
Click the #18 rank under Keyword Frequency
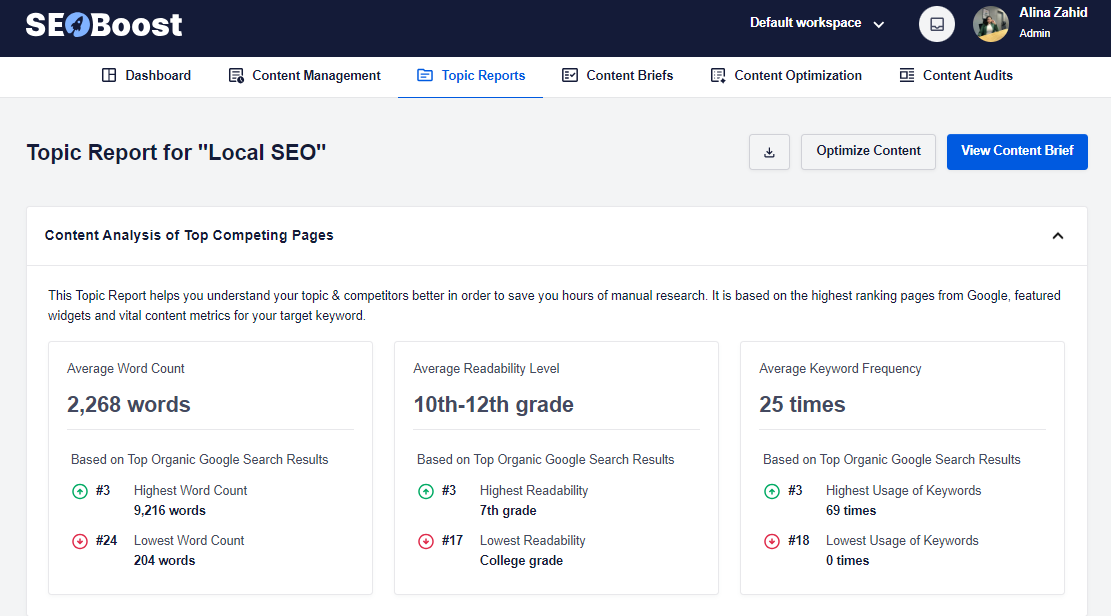[x=799, y=540]
